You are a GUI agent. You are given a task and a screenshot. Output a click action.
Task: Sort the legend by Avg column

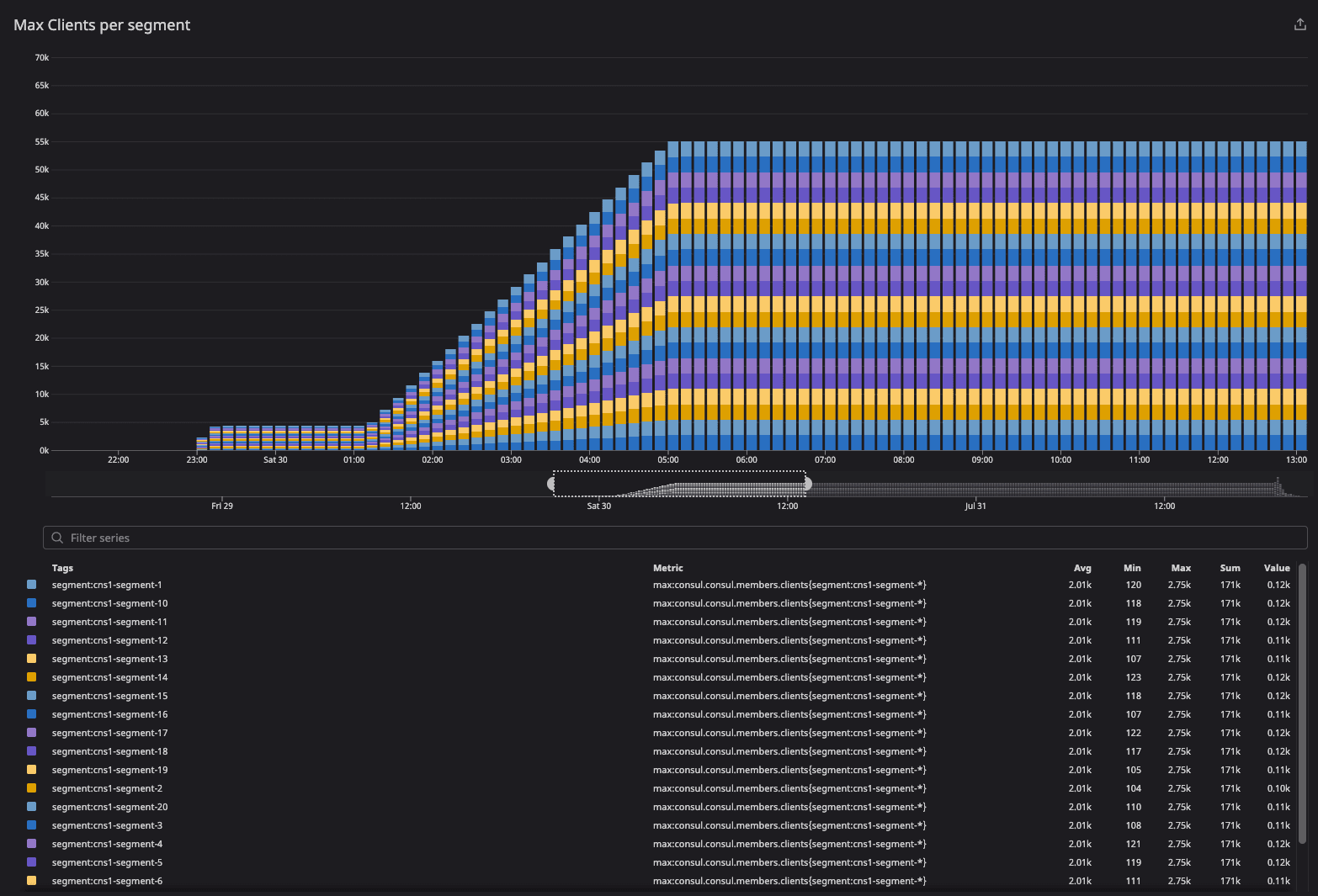pos(1082,568)
